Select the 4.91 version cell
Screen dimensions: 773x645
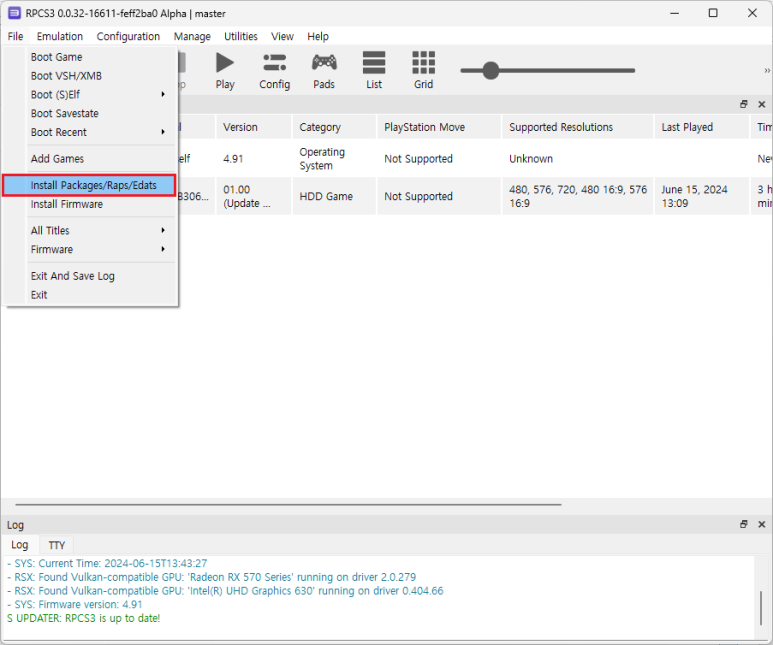(x=253, y=158)
